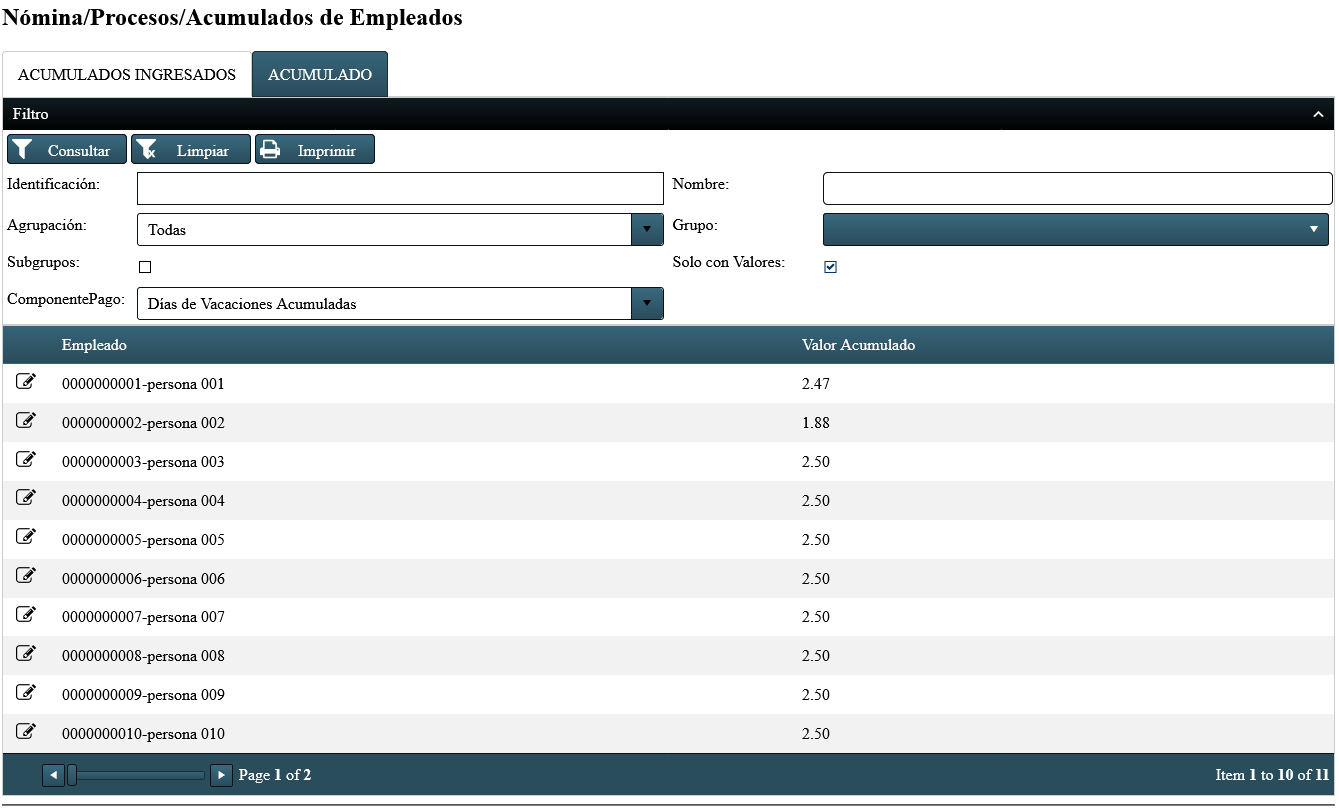Sort by Valor Acumulado column header

[858, 345]
